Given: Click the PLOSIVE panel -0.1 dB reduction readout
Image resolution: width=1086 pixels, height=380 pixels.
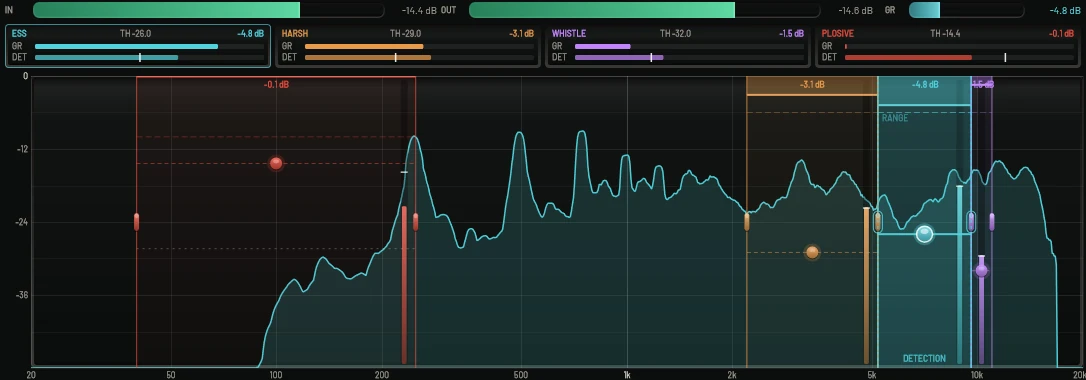Looking at the screenshot, I should [x=1061, y=33].
